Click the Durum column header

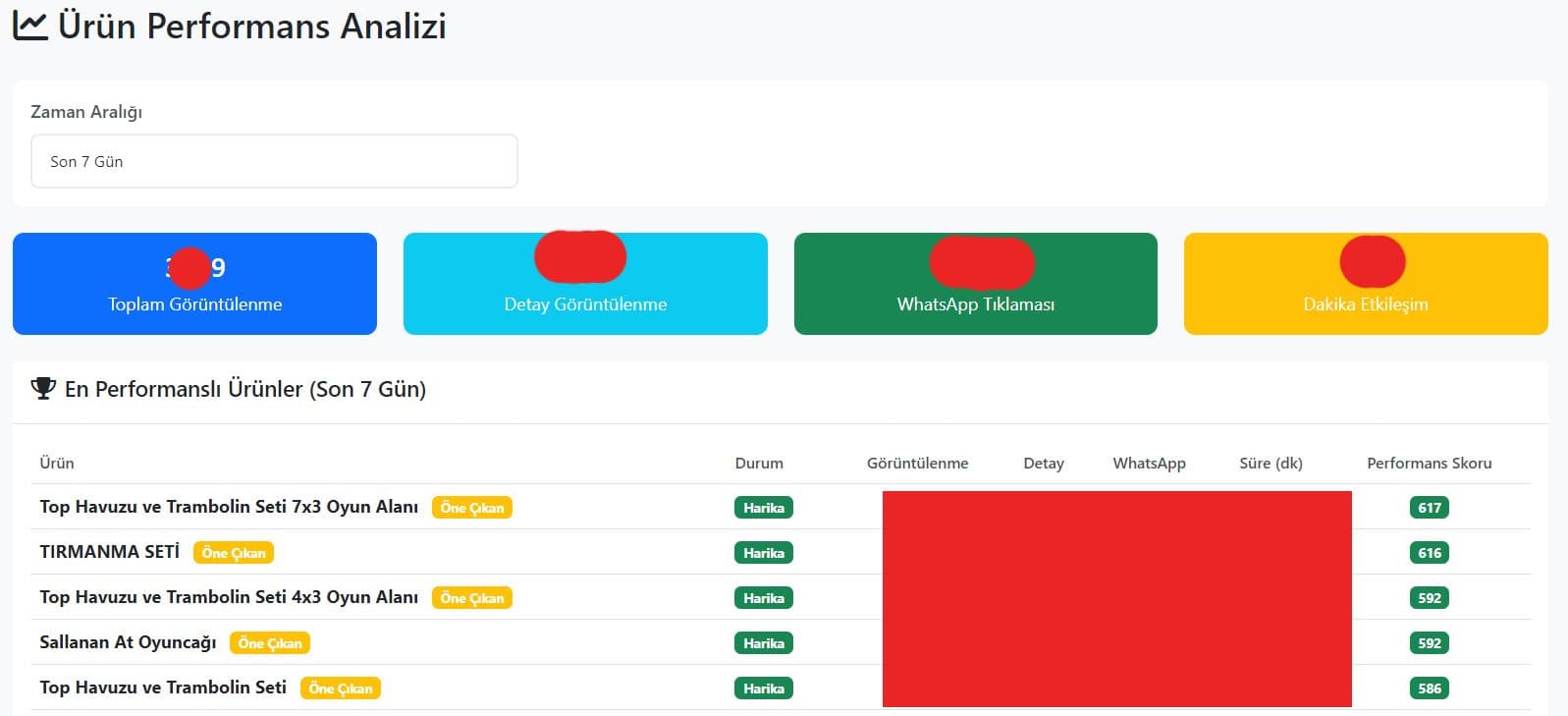point(759,463)
